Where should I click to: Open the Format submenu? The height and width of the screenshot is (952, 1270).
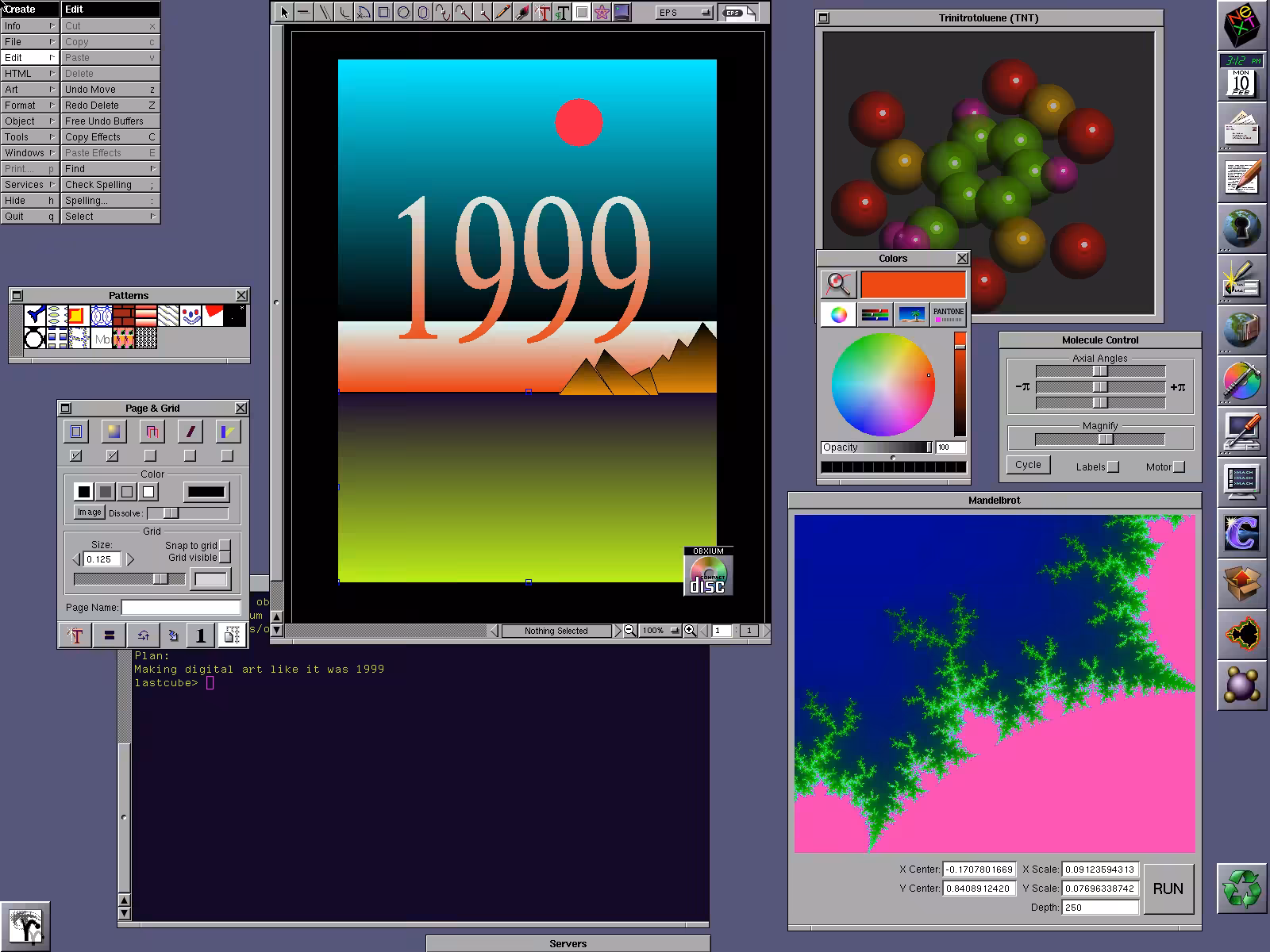(30, 106)
